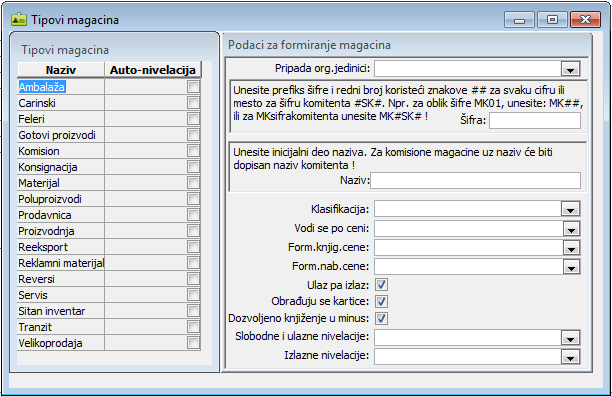Image resolution: width=612 pixels, height=396 pixels.
Task: Expand the Klasifikacija dropdown
Action: tap(570, 209)
